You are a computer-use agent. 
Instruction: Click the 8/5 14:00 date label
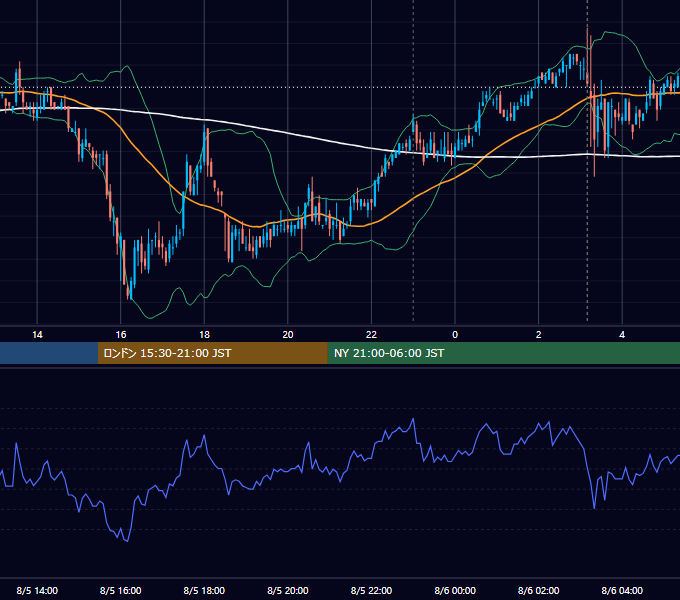[37, 590]
